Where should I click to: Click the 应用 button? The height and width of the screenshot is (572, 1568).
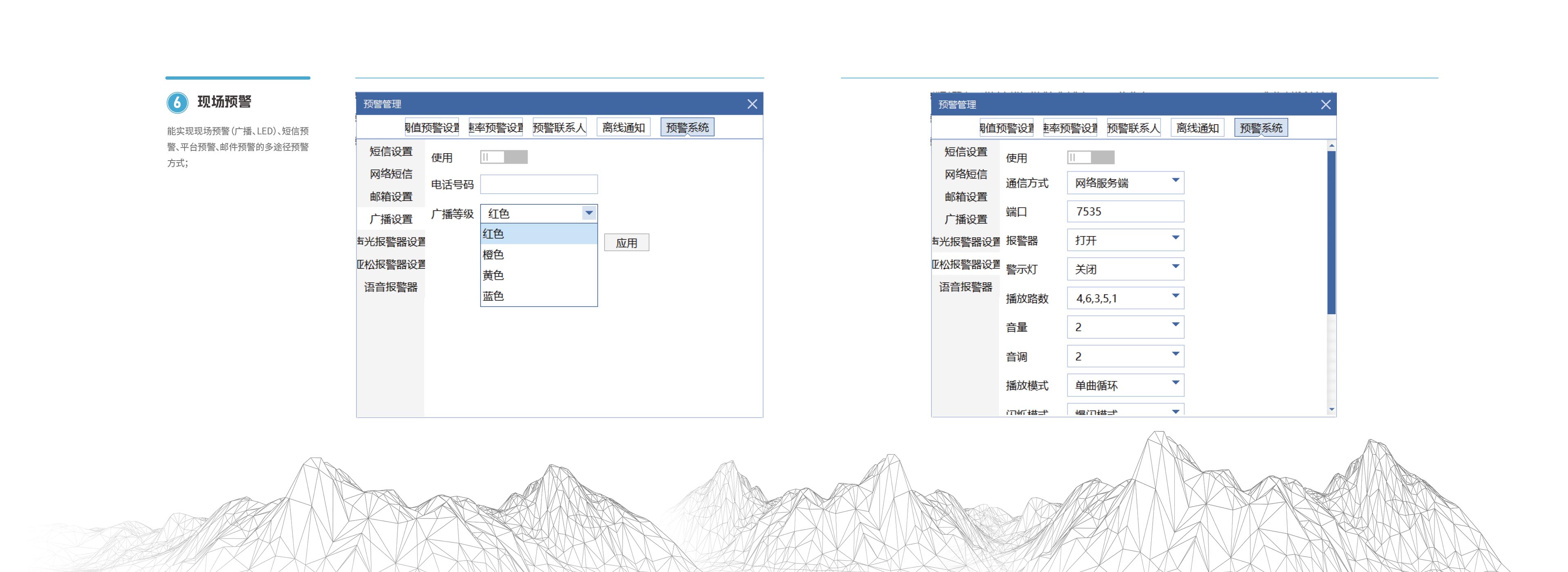(x=626, y=242)
